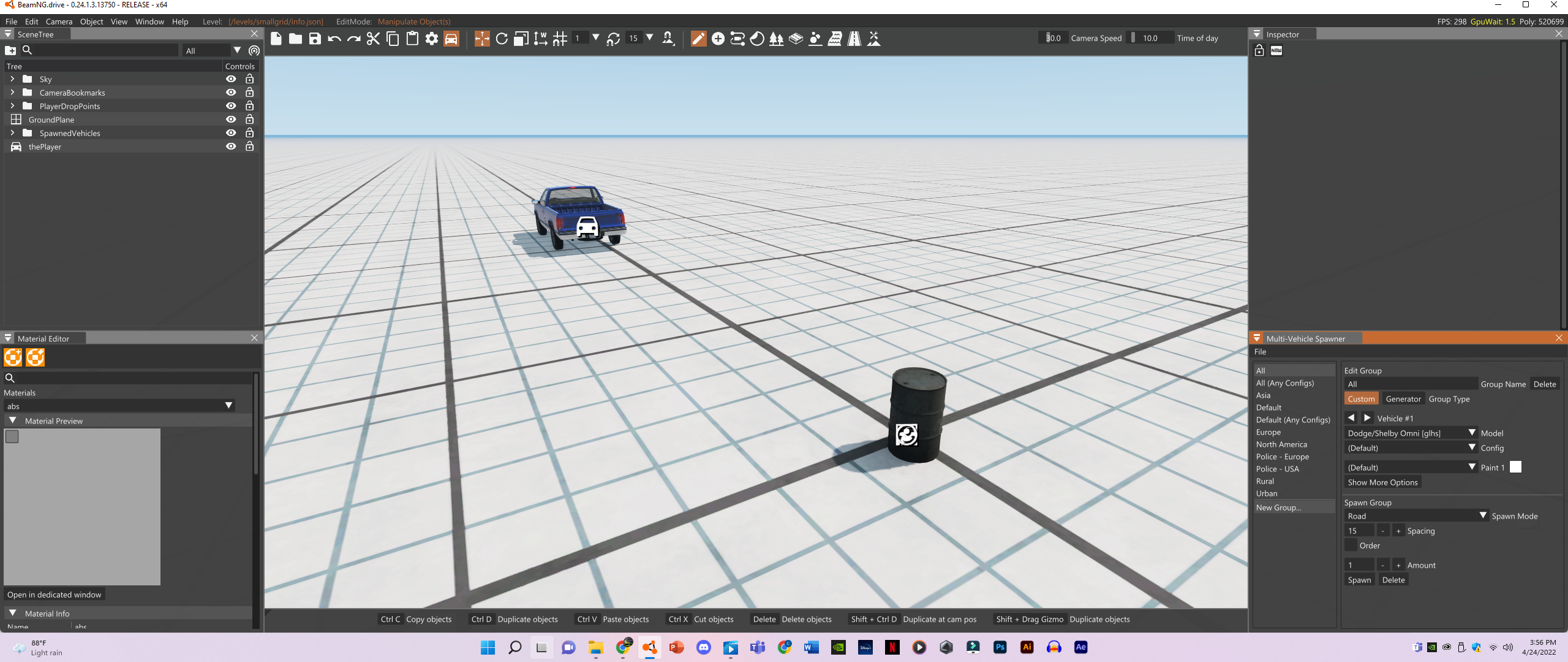Click the SceneTree search magnifier
The height and width of the screenshot is (662, 1568).
coord(27,50)
